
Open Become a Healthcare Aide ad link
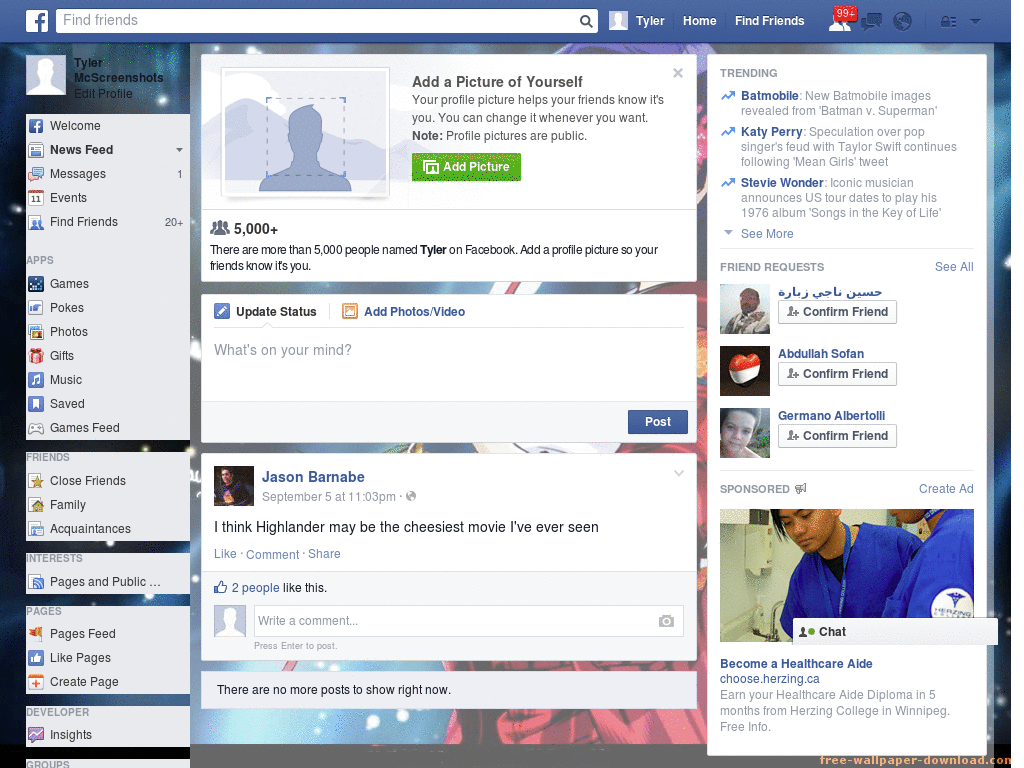pyautogui.click(x=796, y=664)
